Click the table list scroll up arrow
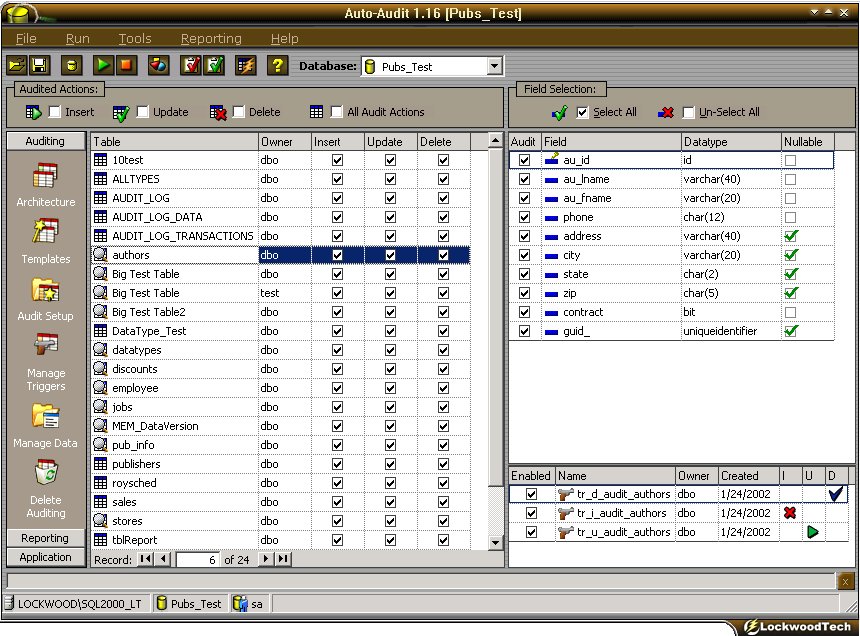 pos(495,140)
